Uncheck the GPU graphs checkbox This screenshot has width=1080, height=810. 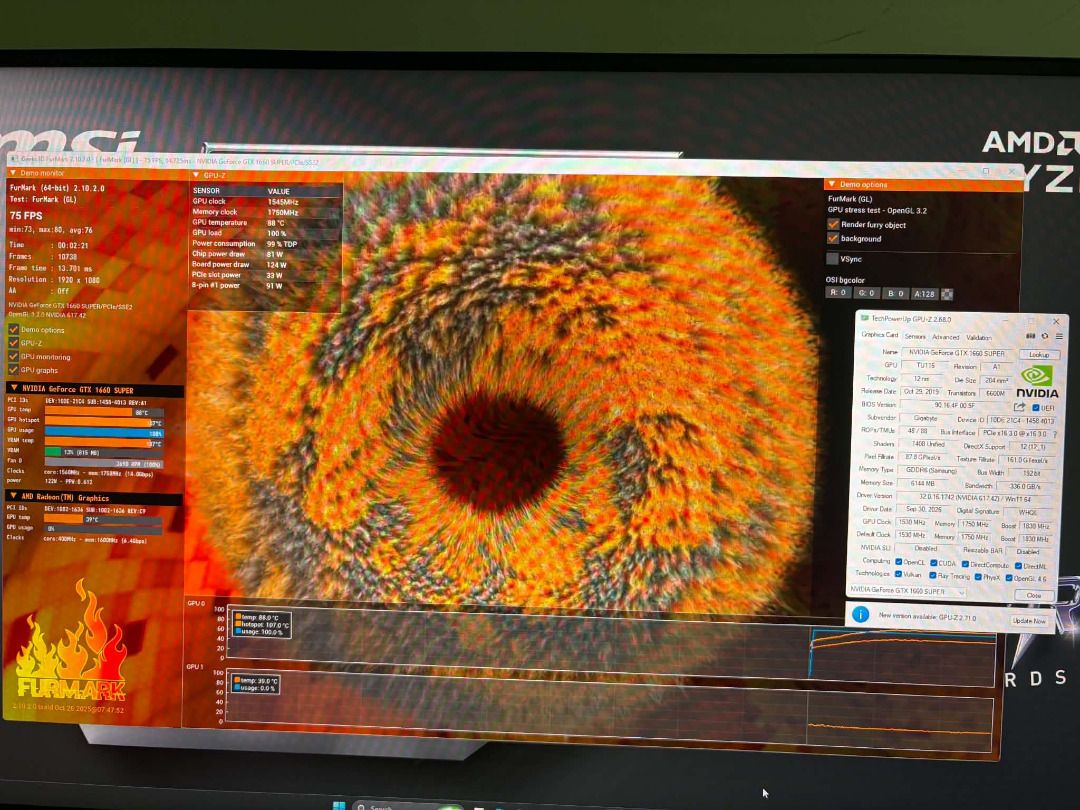[x=13, y=370]
